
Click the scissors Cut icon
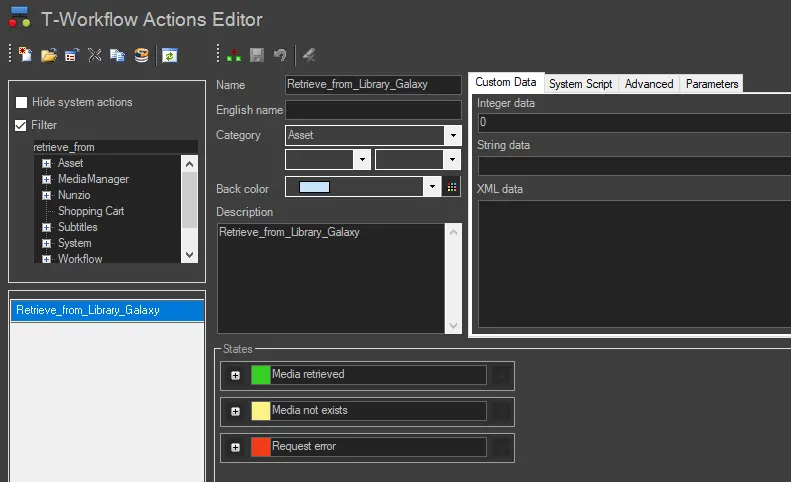click(x=95, y=56)
